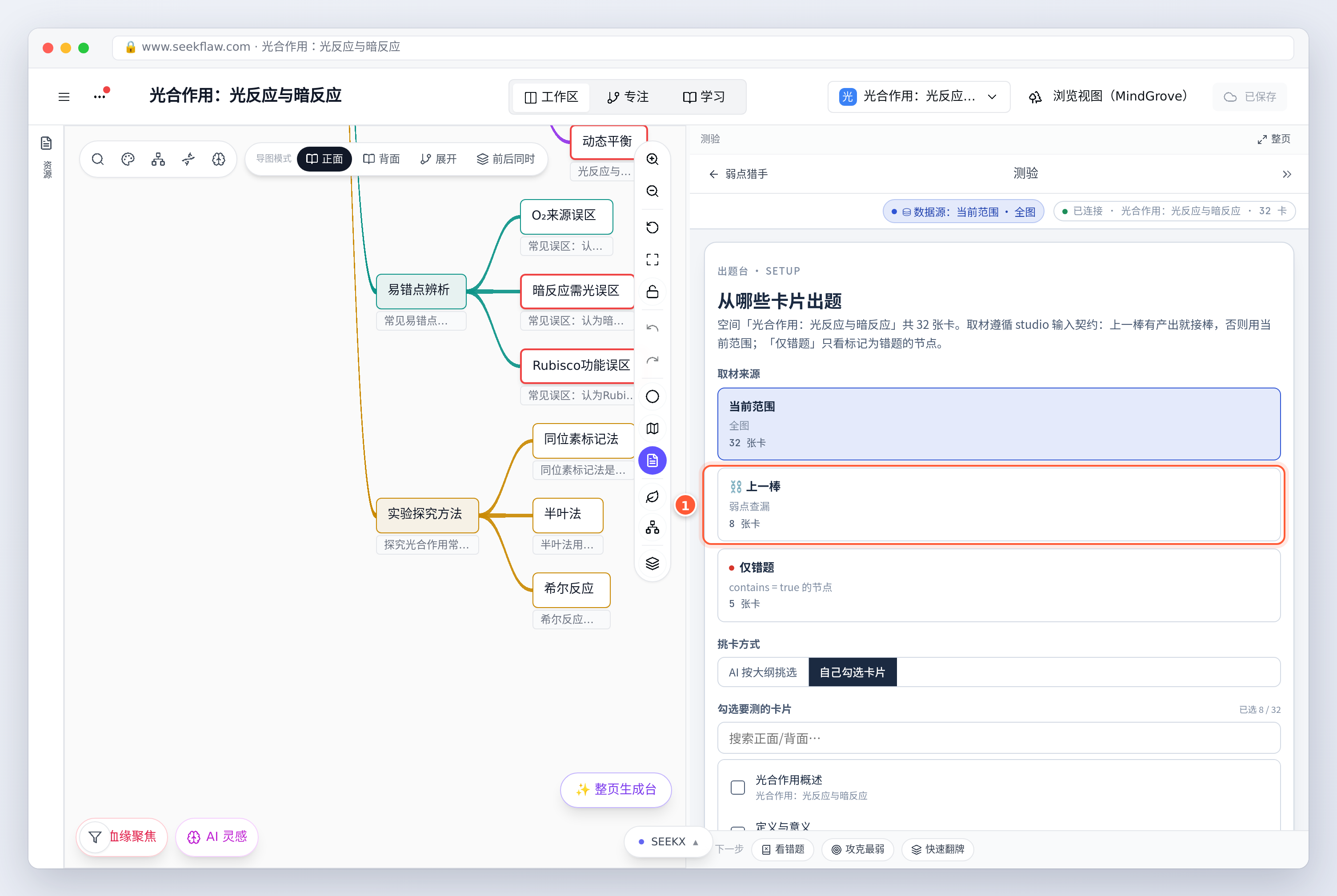This screenshot has height=896, width=1337.
Task: Go back to 弱点猎手
Action: coord(738,174)
